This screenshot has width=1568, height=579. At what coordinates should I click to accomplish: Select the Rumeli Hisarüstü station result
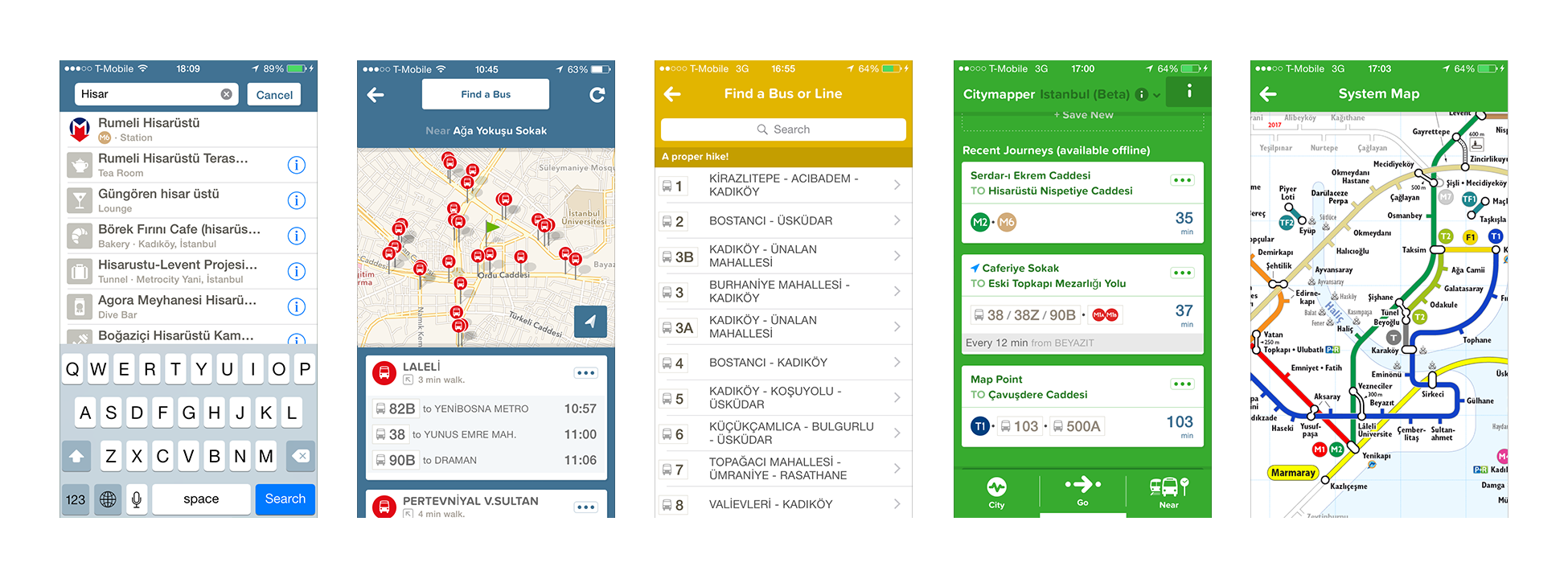pyautogui.click(x=188, y=129)
